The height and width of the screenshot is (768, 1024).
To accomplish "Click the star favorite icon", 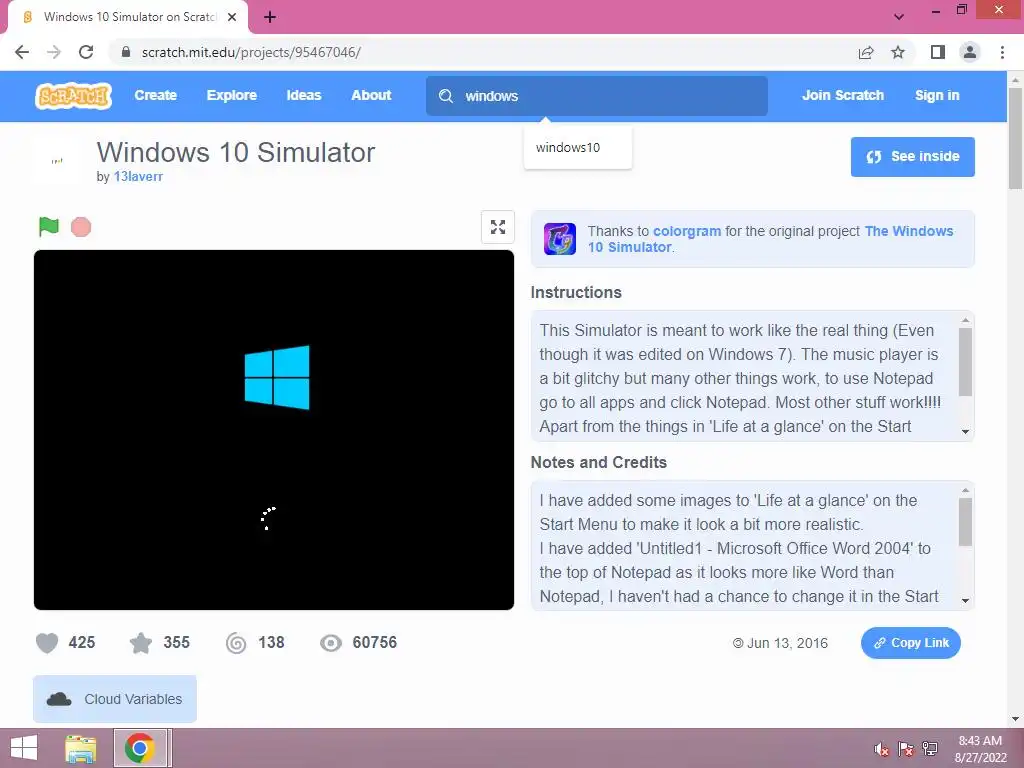I will 141,643.
